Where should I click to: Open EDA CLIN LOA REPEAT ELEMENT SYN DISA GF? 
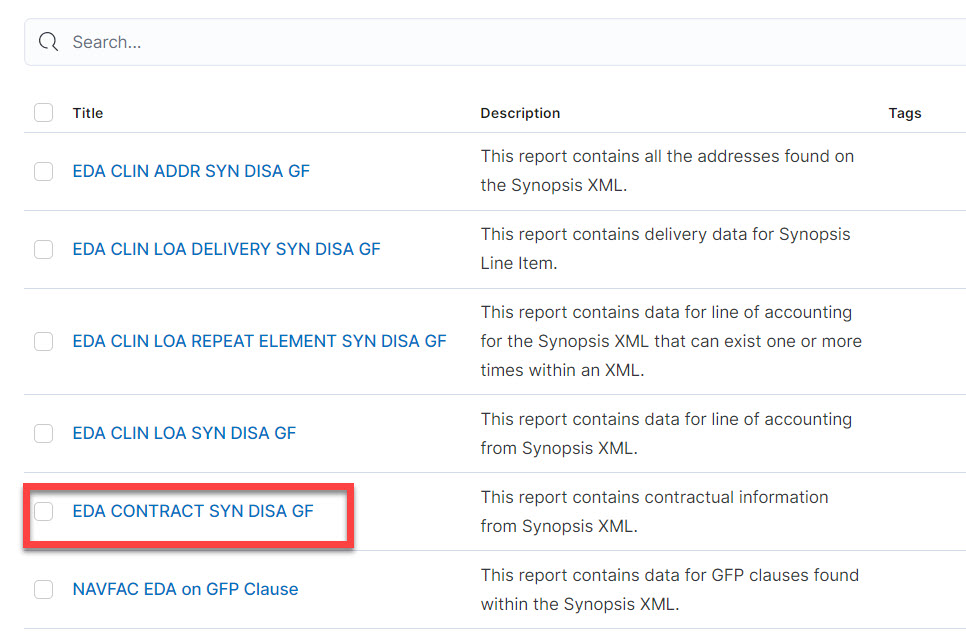point(259,341)
